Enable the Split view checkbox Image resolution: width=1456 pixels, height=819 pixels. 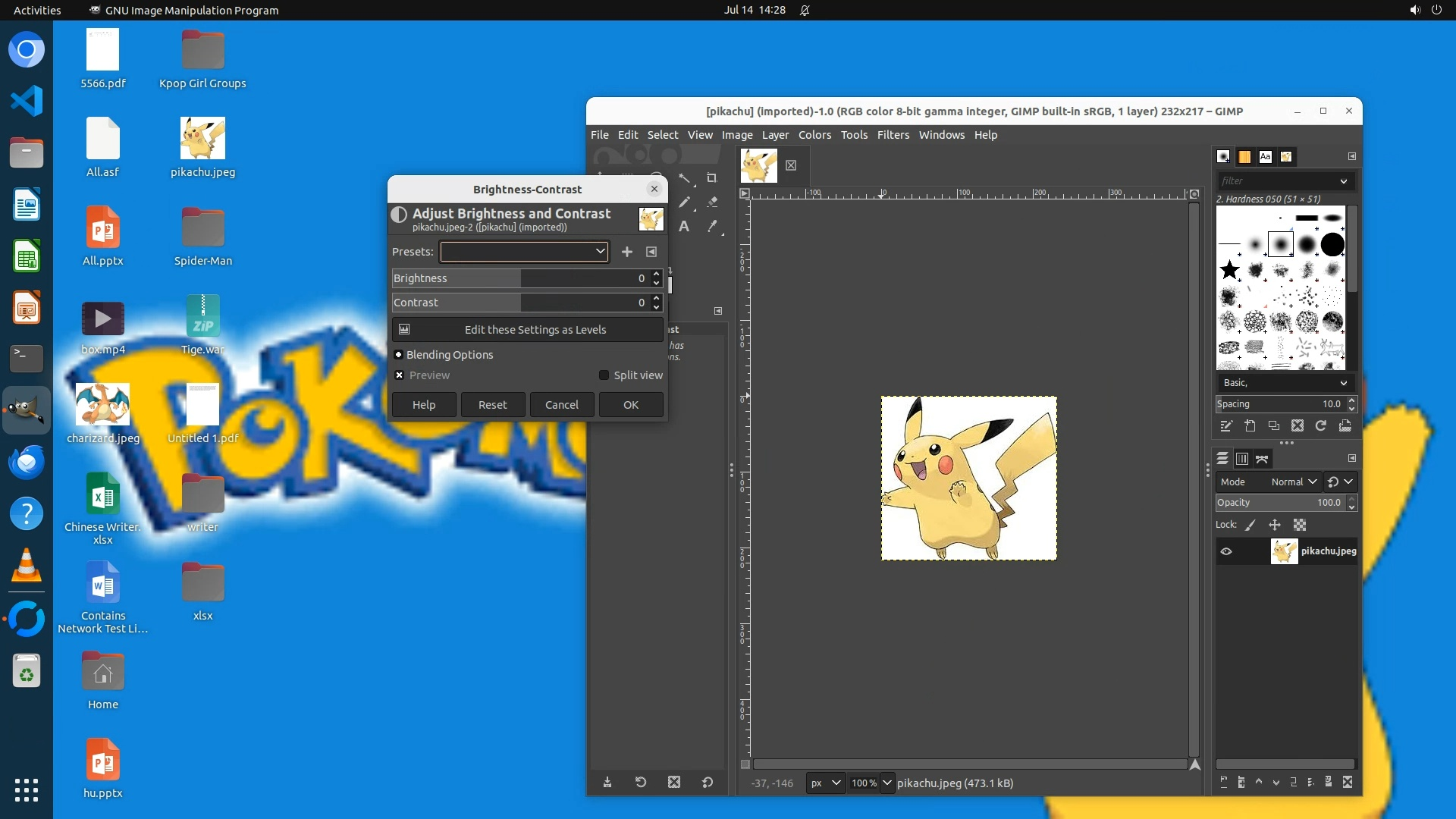click(604, 375)
